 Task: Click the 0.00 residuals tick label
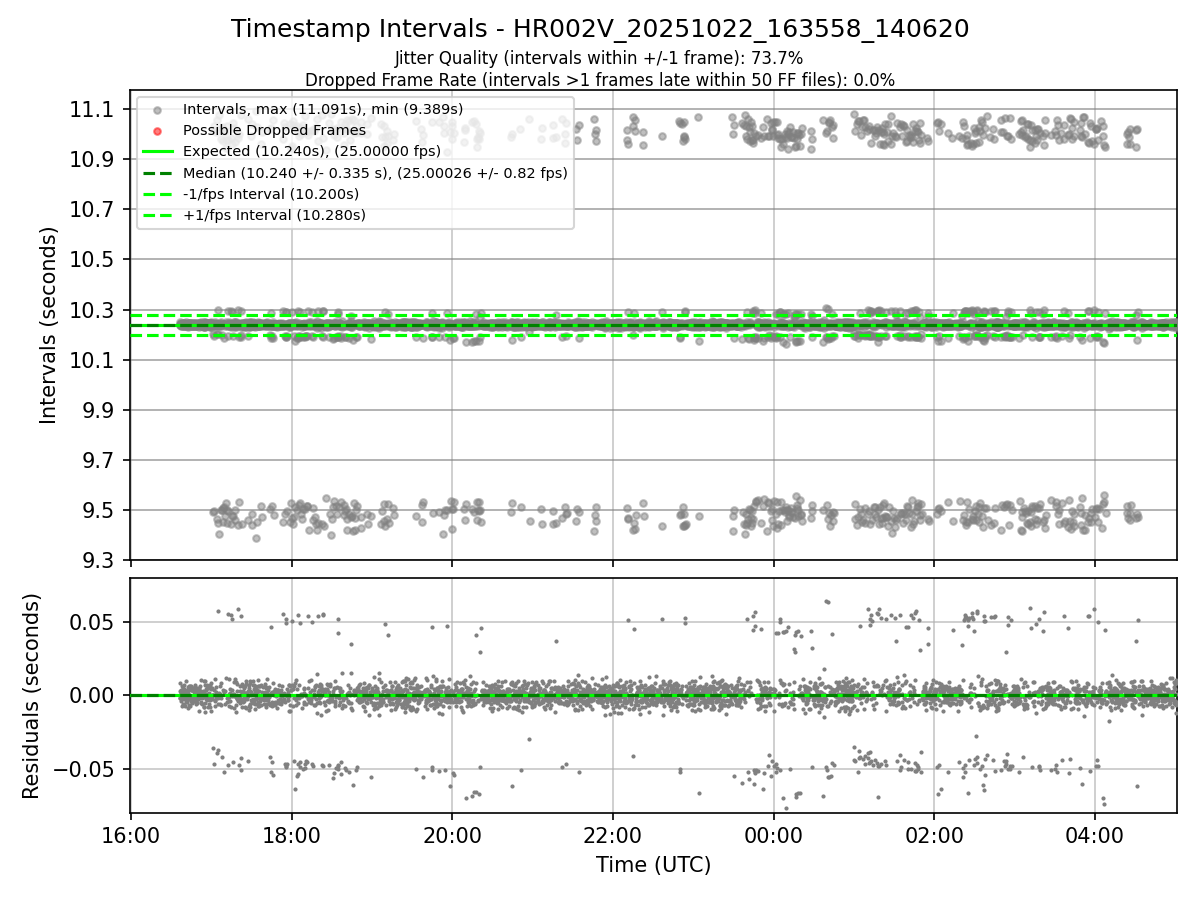tap(93, 696)
